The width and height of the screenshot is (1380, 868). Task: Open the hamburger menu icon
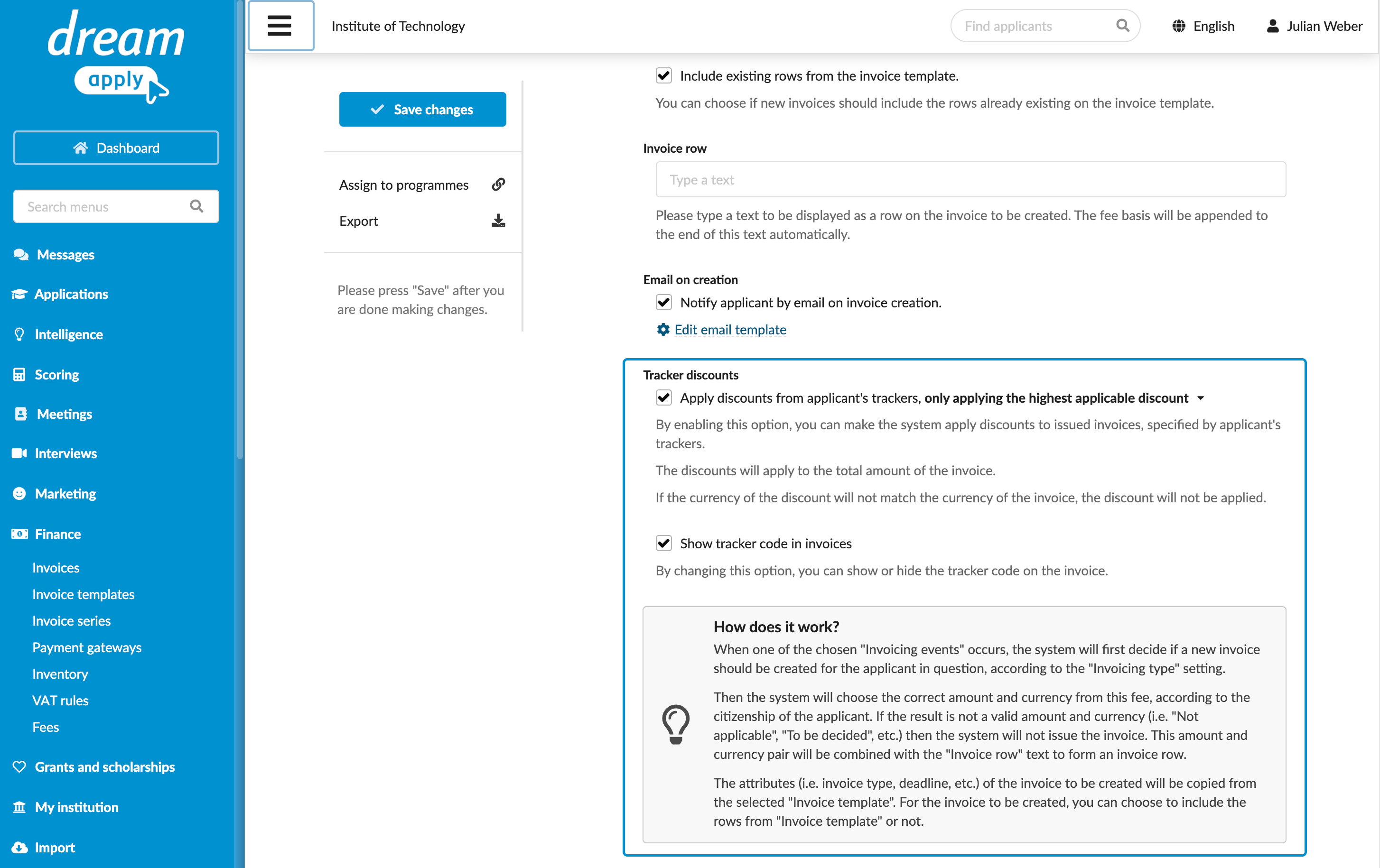(280, 26)
